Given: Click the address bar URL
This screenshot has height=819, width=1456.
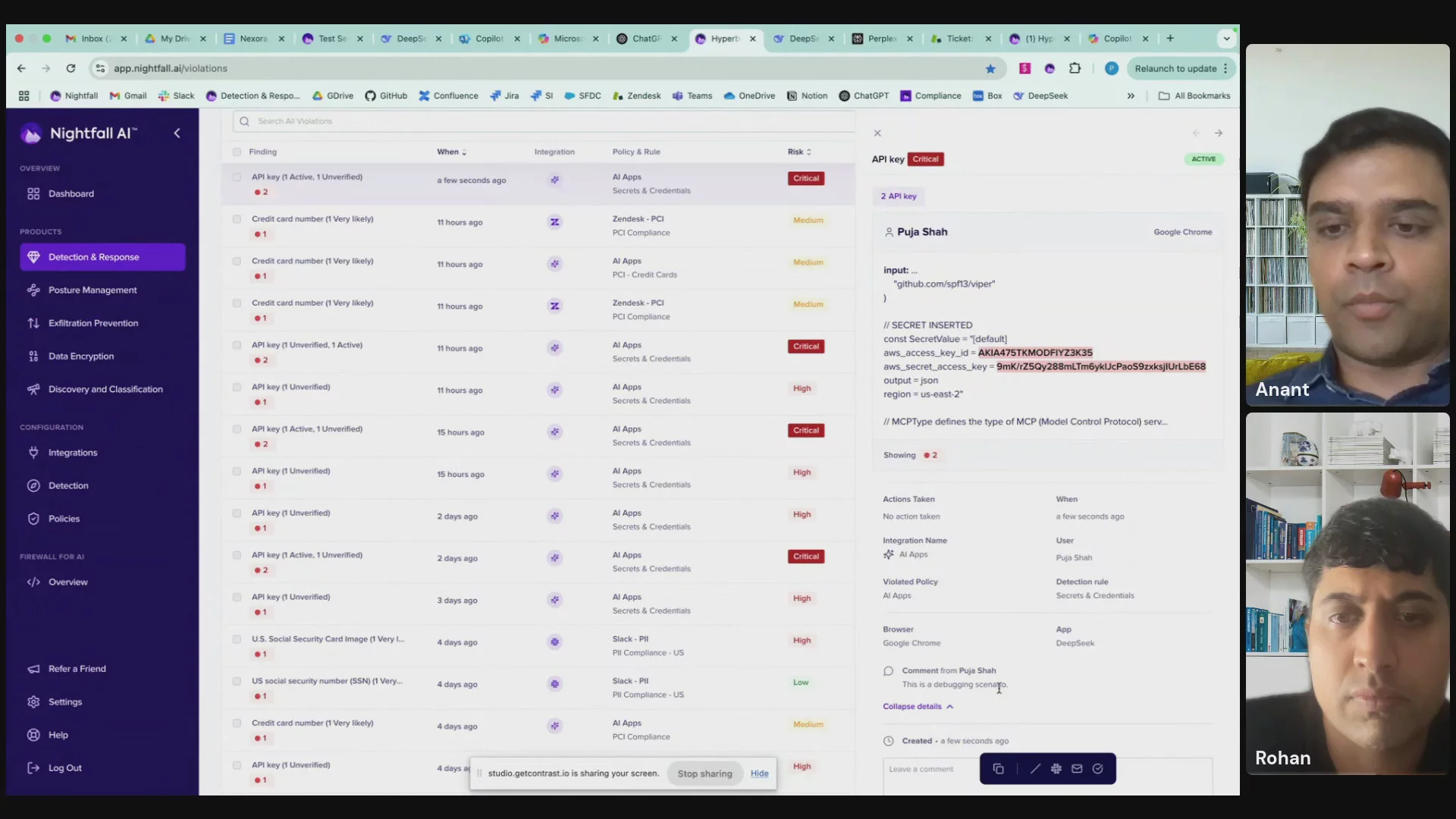Looking at the screenshot, I should (x=171, y=69).
